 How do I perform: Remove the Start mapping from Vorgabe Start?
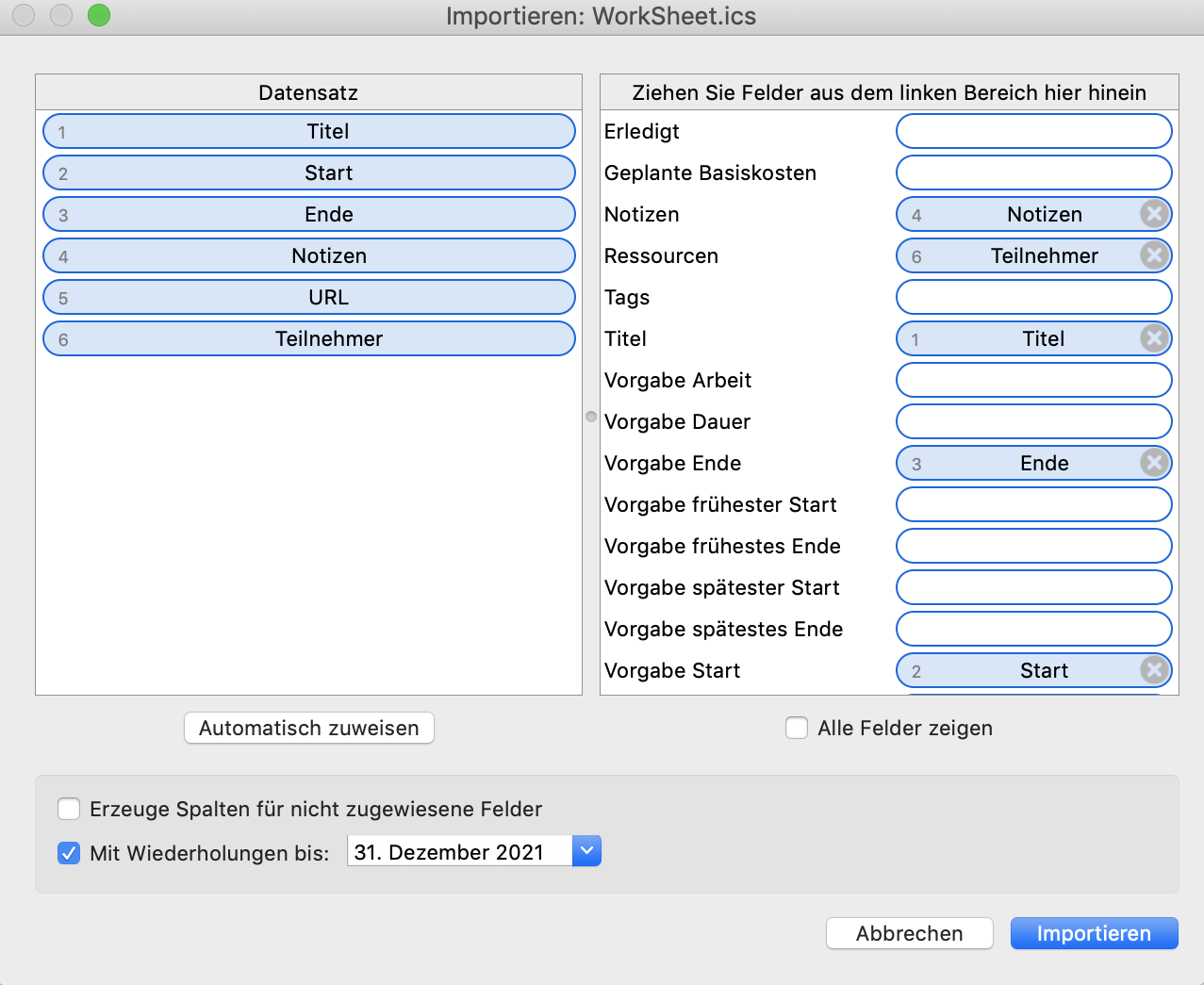[x=1153, y=670]
